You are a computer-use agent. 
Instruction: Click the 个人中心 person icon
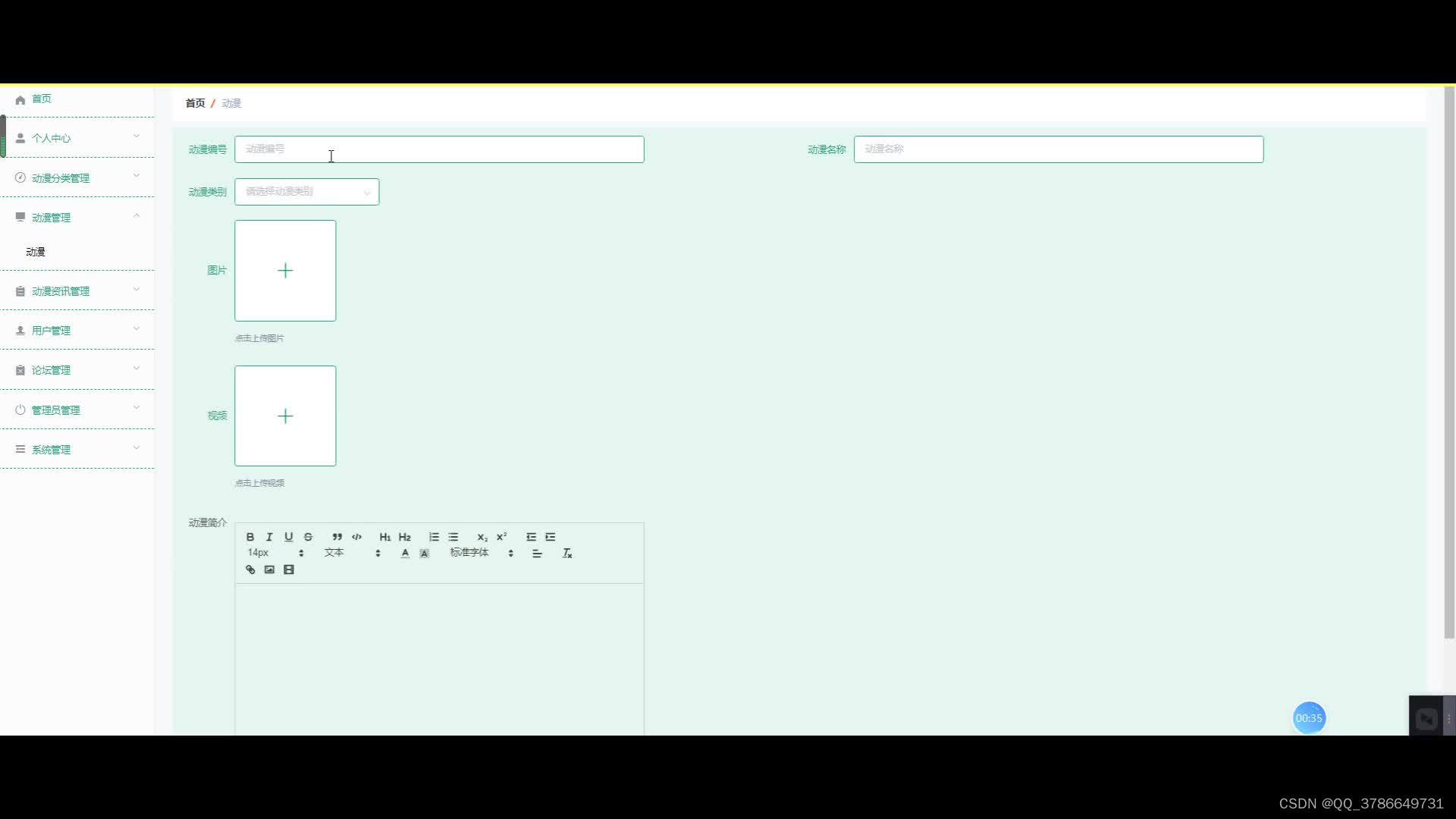tap(20, 138)
